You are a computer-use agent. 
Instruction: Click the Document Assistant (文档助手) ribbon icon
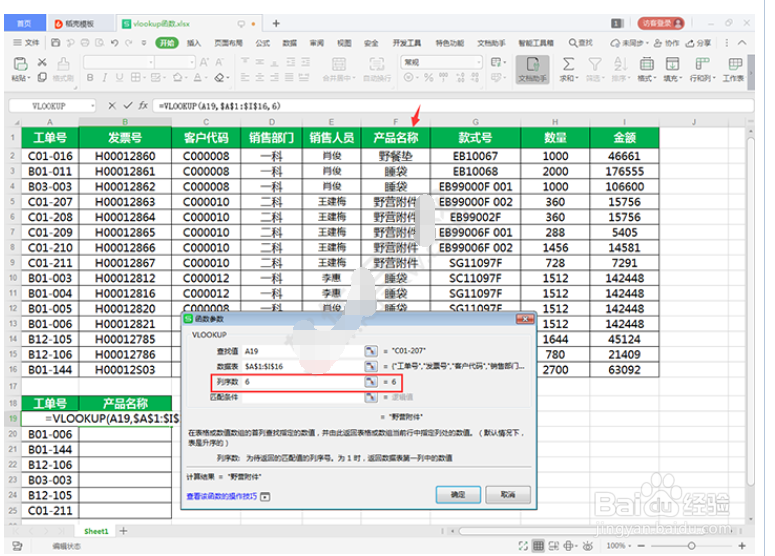point(532,69)
